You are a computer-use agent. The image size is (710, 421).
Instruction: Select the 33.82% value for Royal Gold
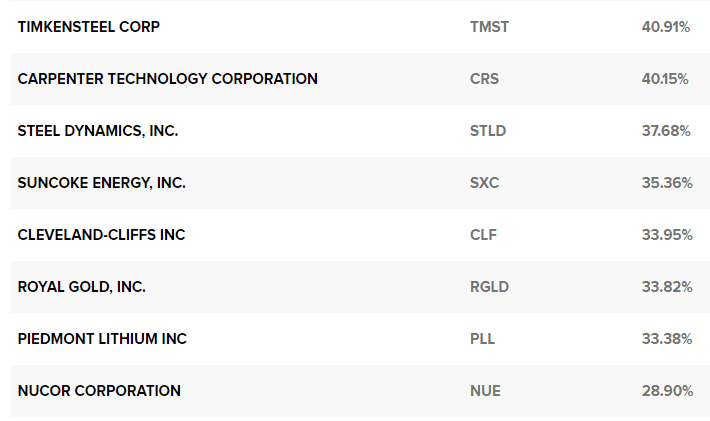(x=666, y=287)
